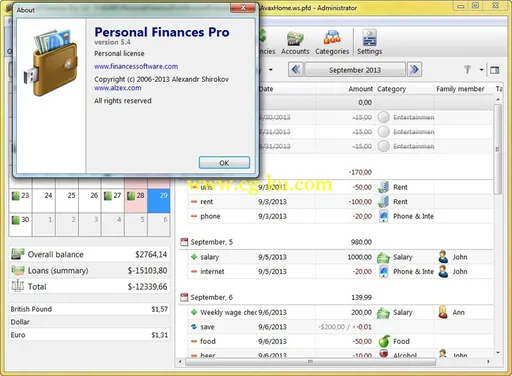Viewport: 512px width, 376px height.
Task: Open the Categories toolbar button
Action: coord(332,43)
